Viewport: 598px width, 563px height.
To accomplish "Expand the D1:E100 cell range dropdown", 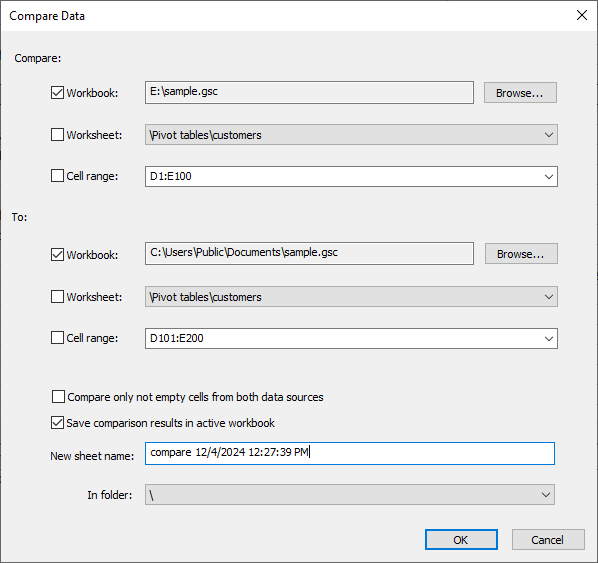I will (548, 177).
